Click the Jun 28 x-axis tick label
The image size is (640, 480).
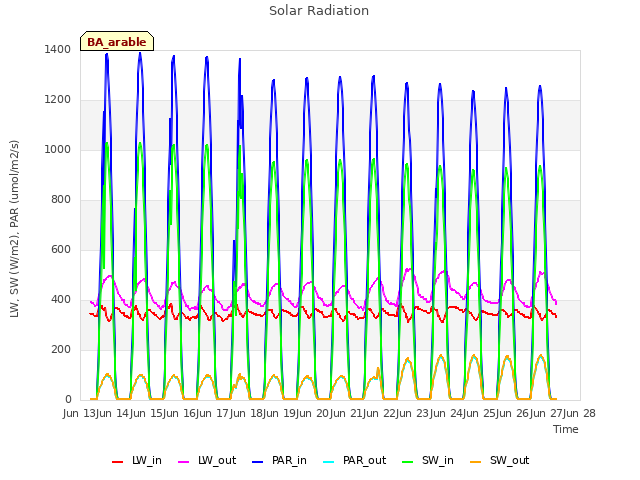pyautogui.click(x=580, y=413)
